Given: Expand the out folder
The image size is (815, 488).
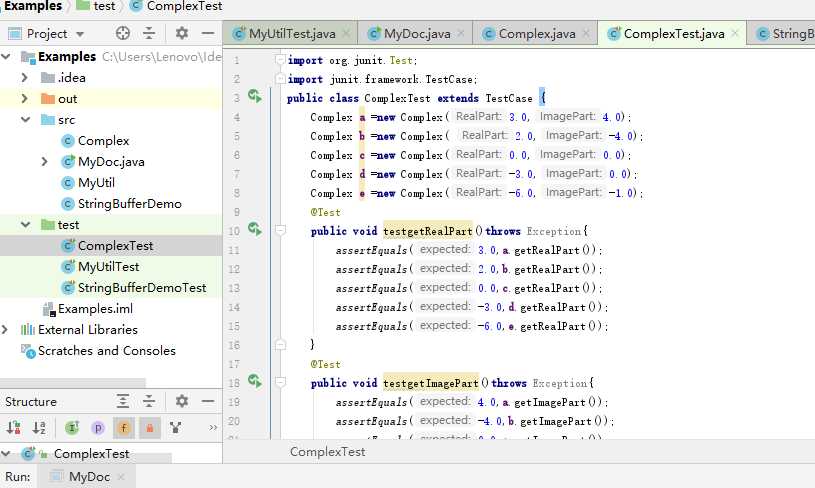Looking at the screenshot, I should click(x=24, y=98).
